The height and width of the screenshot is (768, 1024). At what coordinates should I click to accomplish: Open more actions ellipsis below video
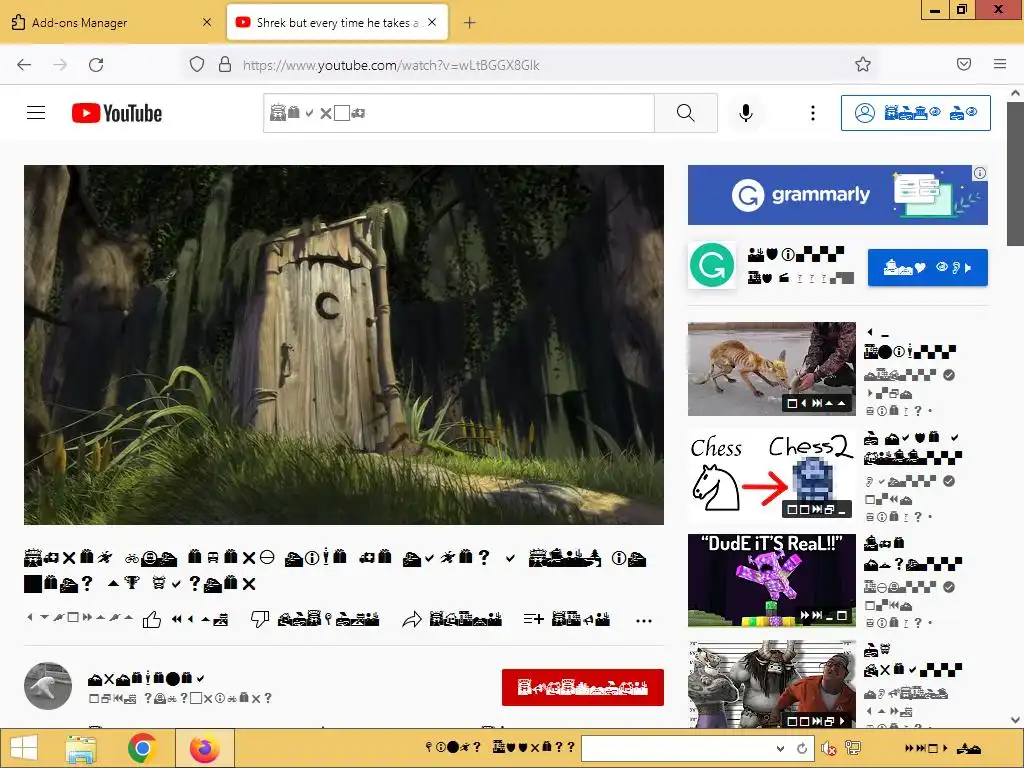click(644, 620)
